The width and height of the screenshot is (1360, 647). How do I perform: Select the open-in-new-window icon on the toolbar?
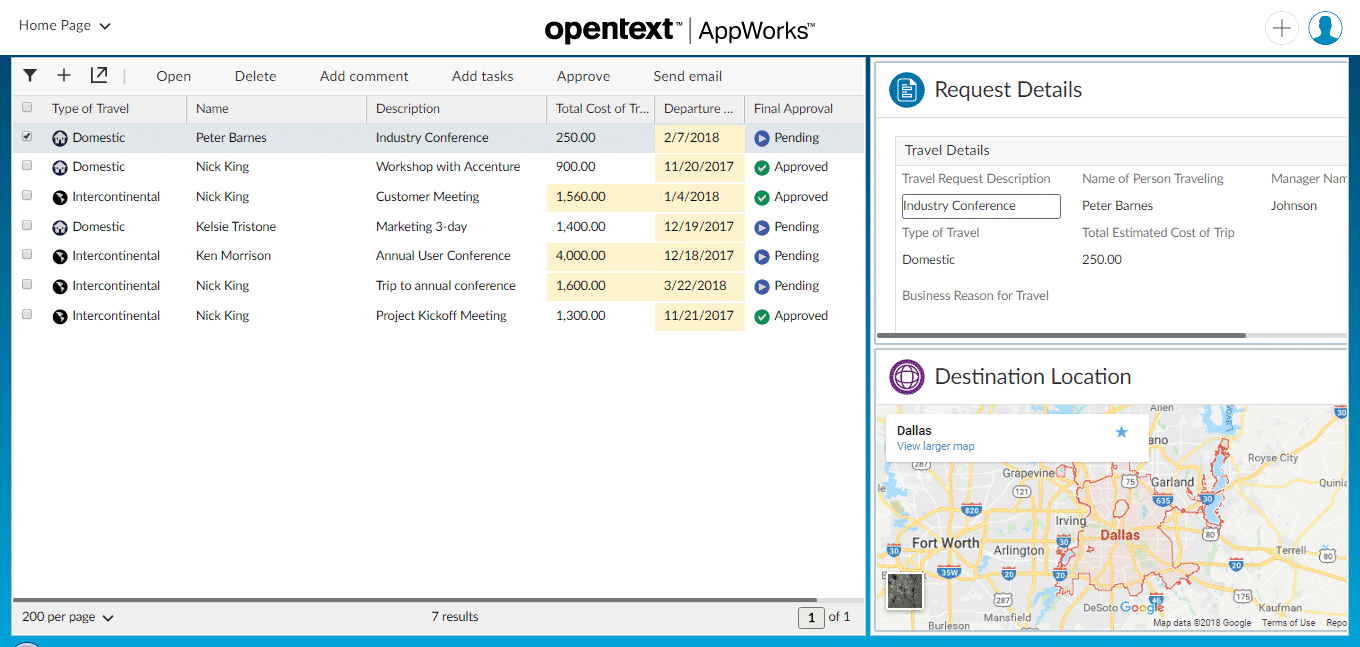click(98, 75)
